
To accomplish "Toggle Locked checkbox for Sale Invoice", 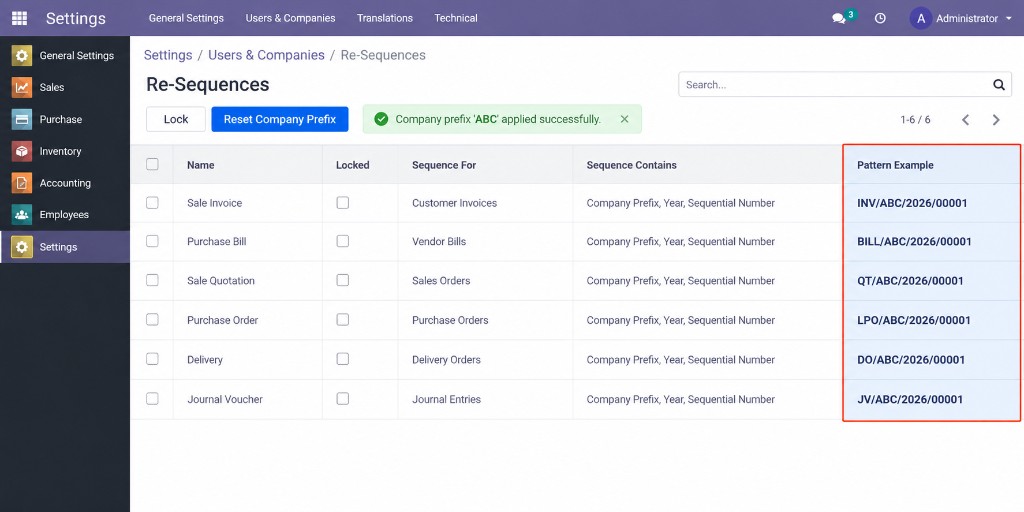I will coord(343,202).
